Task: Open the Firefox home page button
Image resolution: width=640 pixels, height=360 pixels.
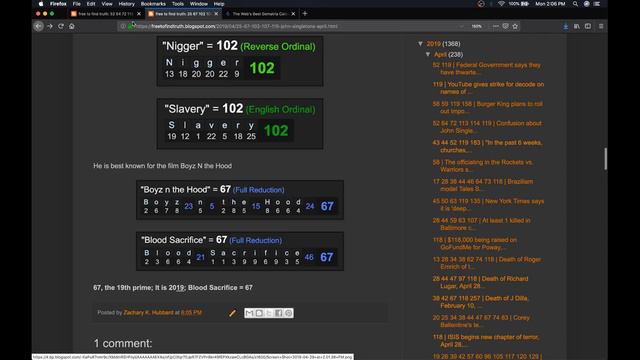Action: point(72,26)
